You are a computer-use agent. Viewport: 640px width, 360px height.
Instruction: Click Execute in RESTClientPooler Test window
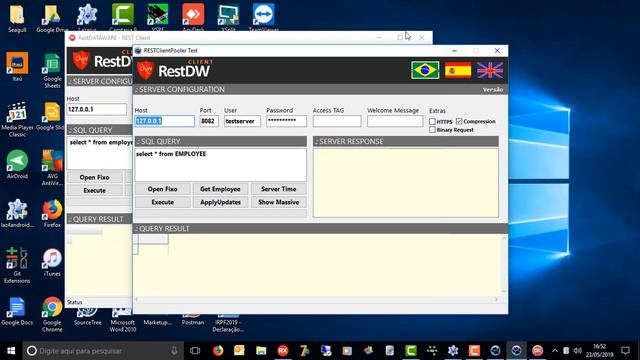tap(162, 202)
